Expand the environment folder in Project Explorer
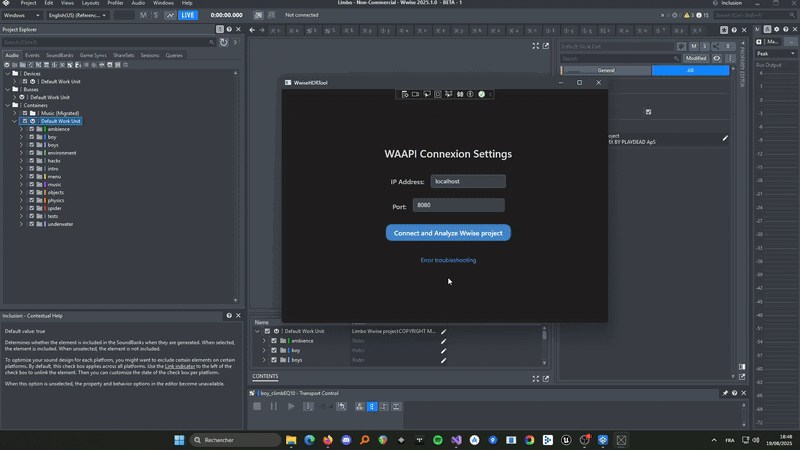800x450 pixels. click(x=21, y=153)
